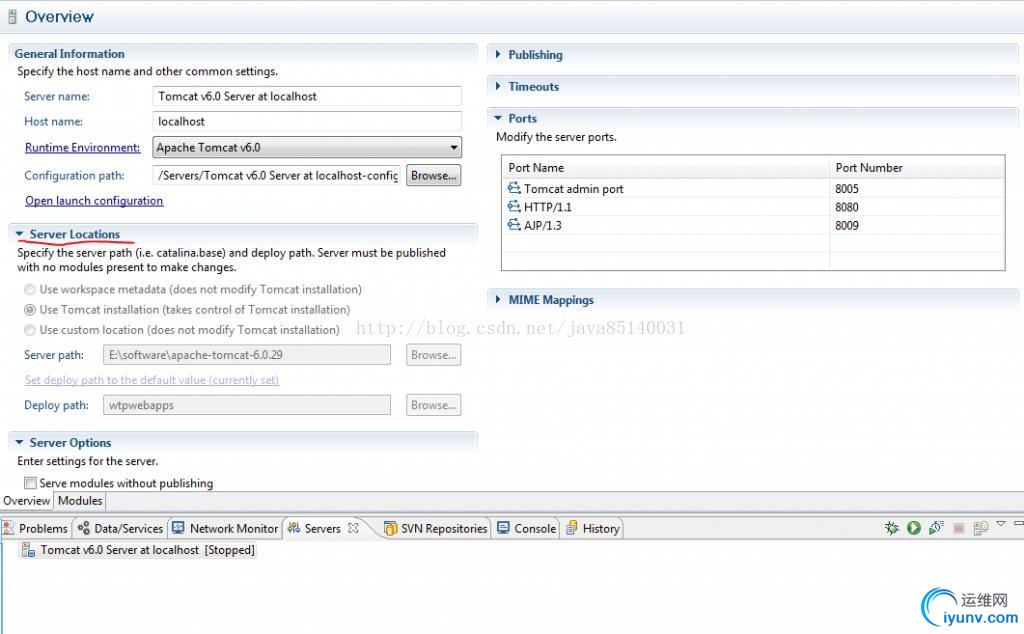
Task: Click the Console tab icon
Action: point(504,528)
